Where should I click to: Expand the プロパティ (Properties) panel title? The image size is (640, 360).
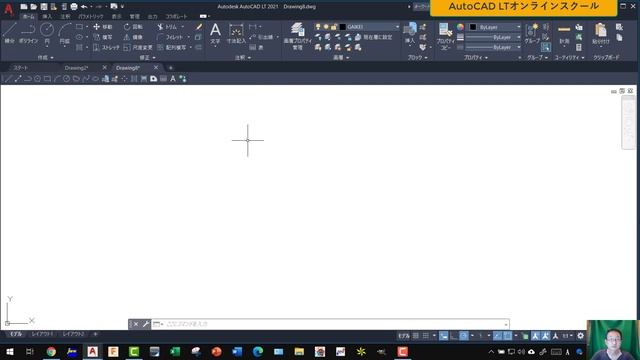(x=476, y=58)
